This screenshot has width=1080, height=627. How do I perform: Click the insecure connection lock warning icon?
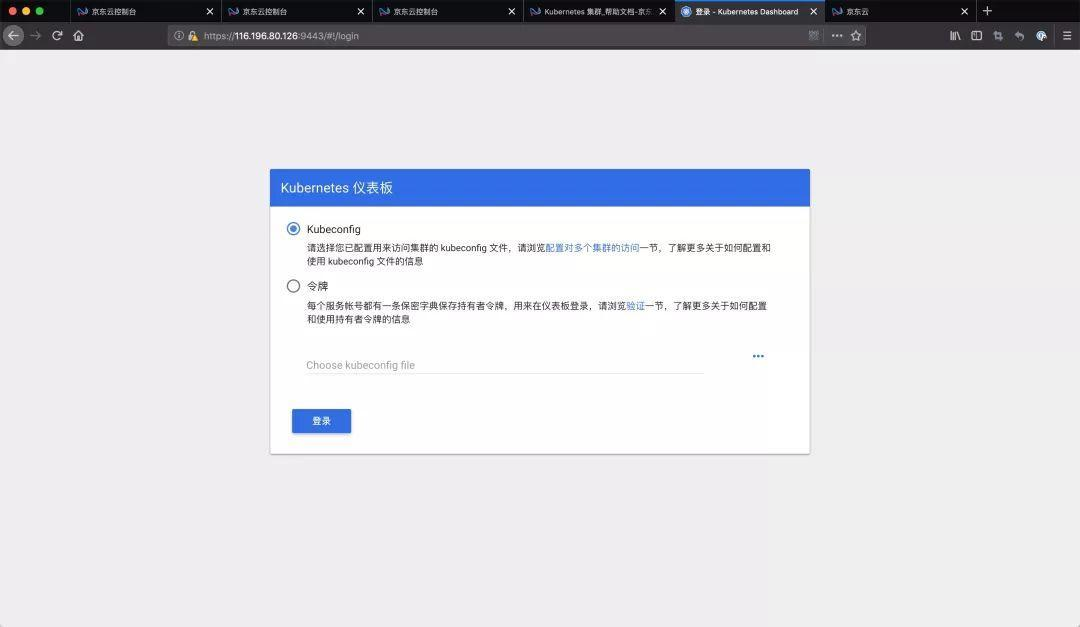[193, 36]
